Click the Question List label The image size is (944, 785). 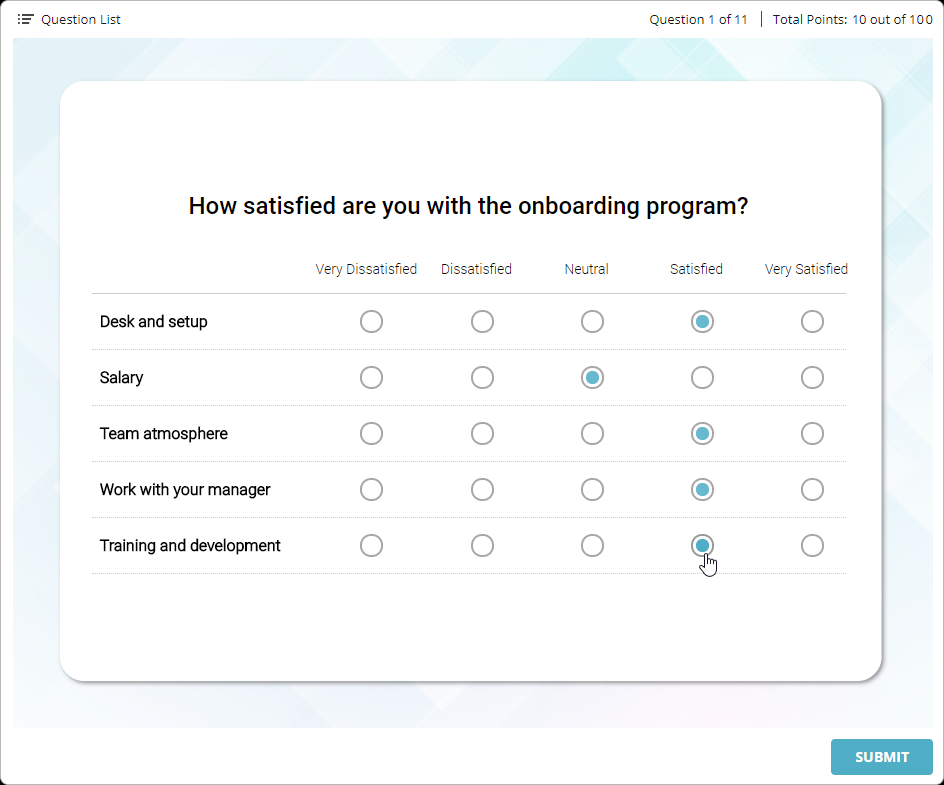tap(81, 19)
